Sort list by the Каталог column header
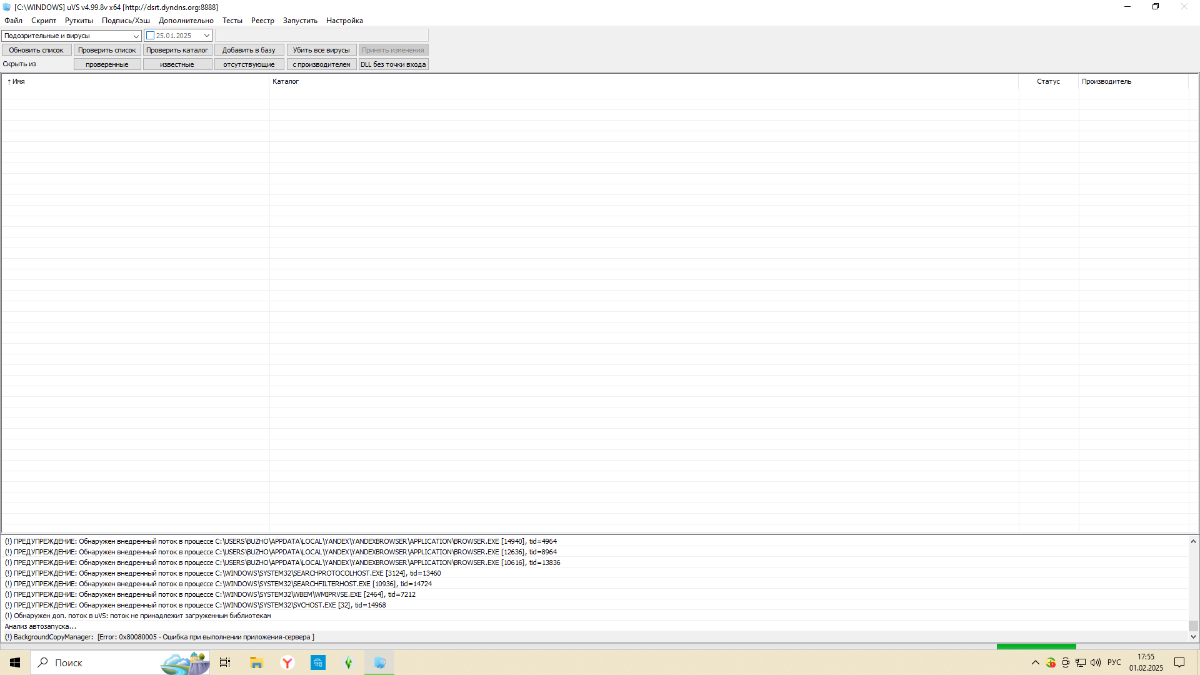 pyautogui.click(x=644, y=81)
